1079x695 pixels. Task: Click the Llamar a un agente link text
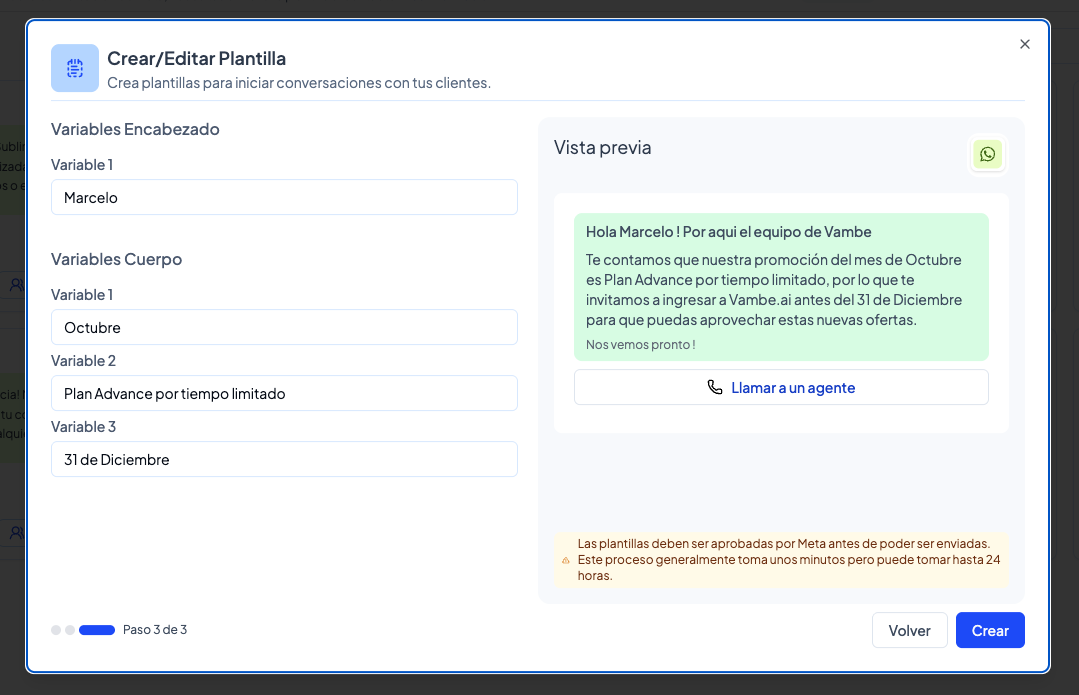point(793,387)
